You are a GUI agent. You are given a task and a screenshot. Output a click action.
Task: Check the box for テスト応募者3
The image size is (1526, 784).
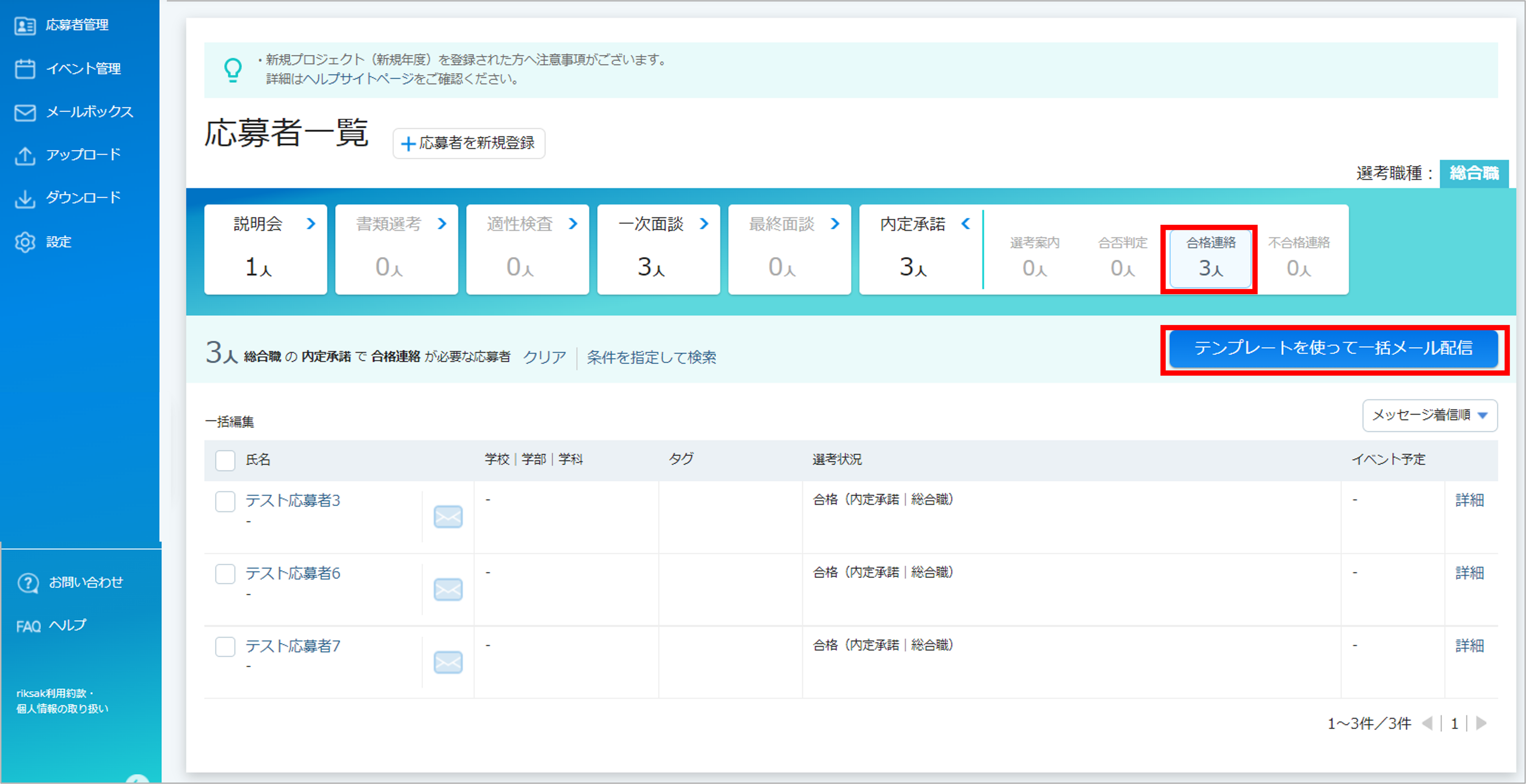pyautogui.click(x=225, y=501)
